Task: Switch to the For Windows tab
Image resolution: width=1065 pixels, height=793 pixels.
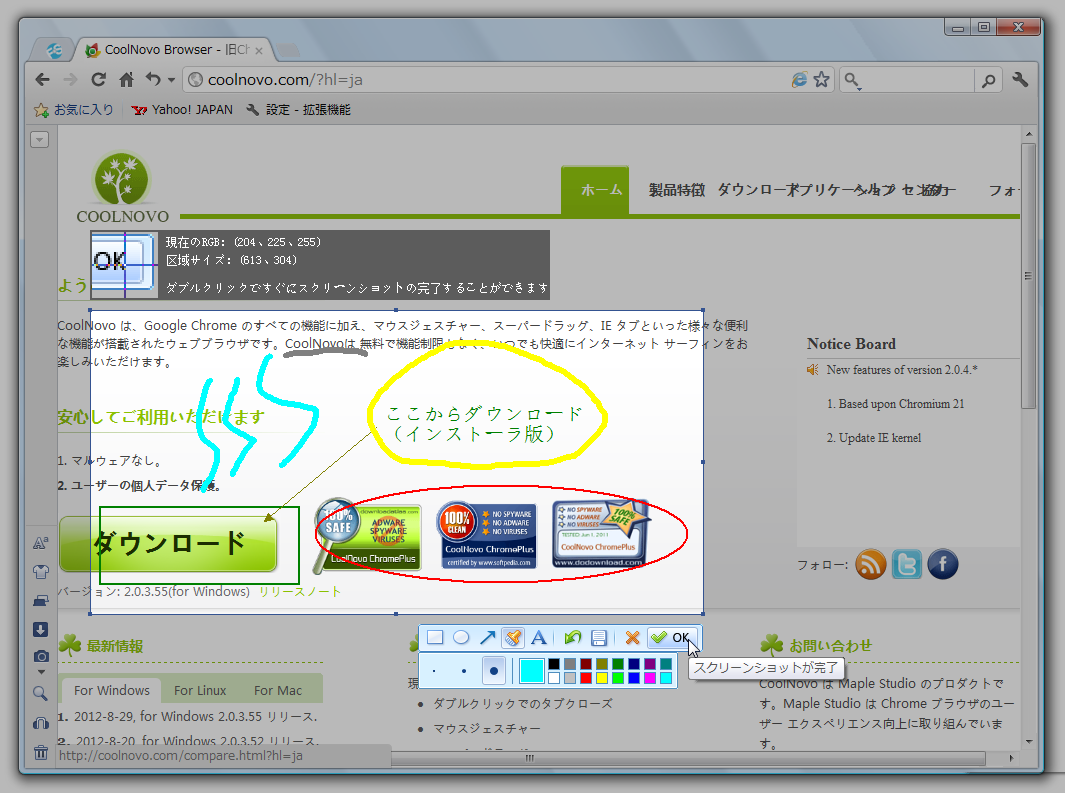Action: coord(111,690)
